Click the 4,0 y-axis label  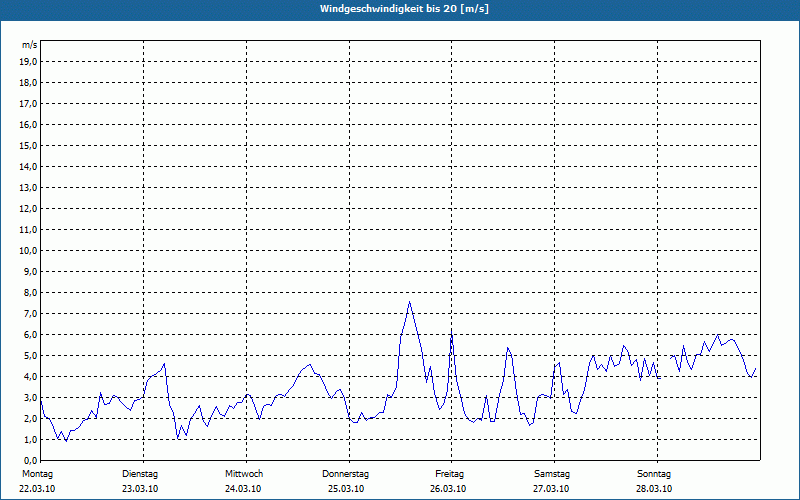[x=30, y=377]
